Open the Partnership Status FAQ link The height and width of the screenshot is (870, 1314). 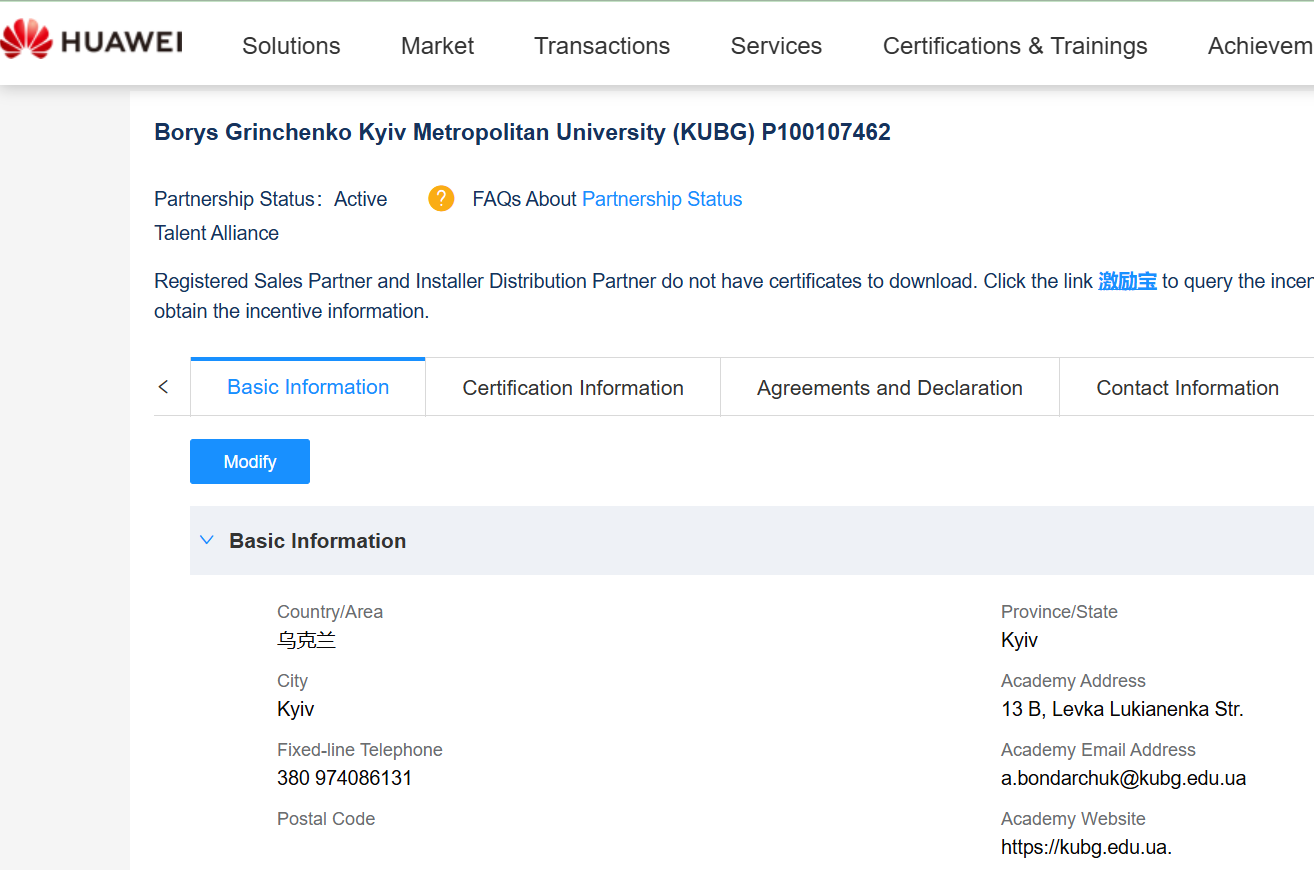[662, 199]
